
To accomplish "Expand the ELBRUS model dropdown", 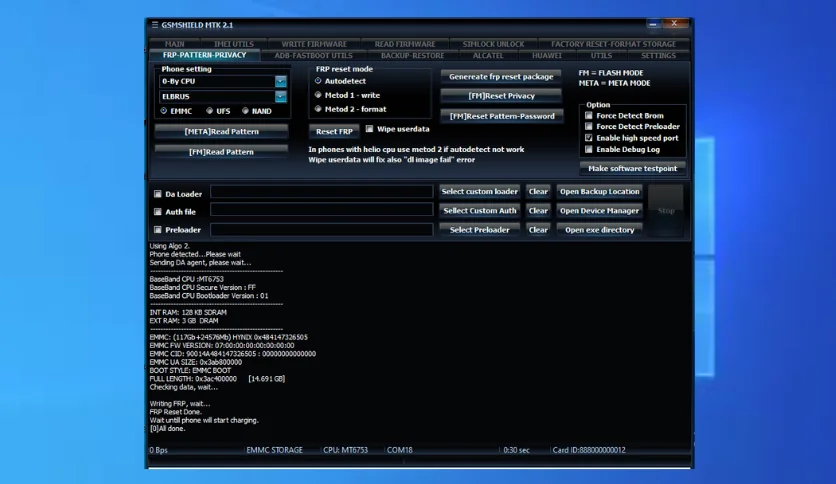I will 280,96.
